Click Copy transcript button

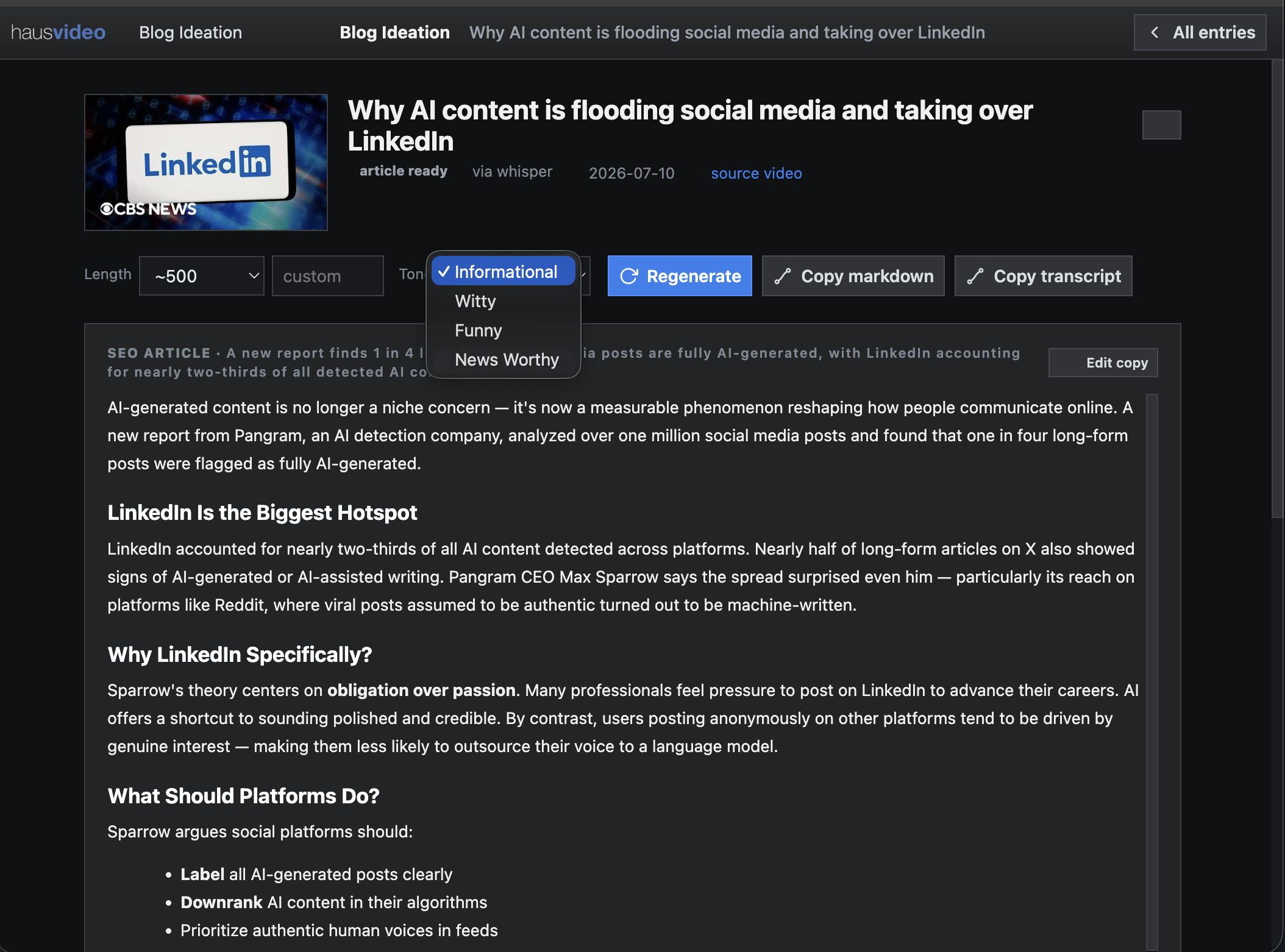pos(1043,276)
